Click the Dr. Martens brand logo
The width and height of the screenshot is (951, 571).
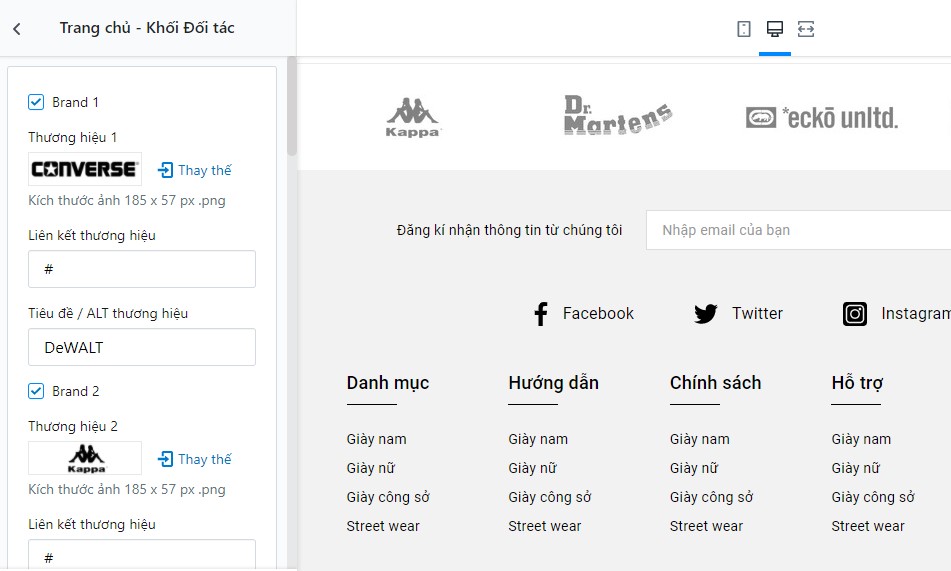pyautogui.click(x=617, y=115)
